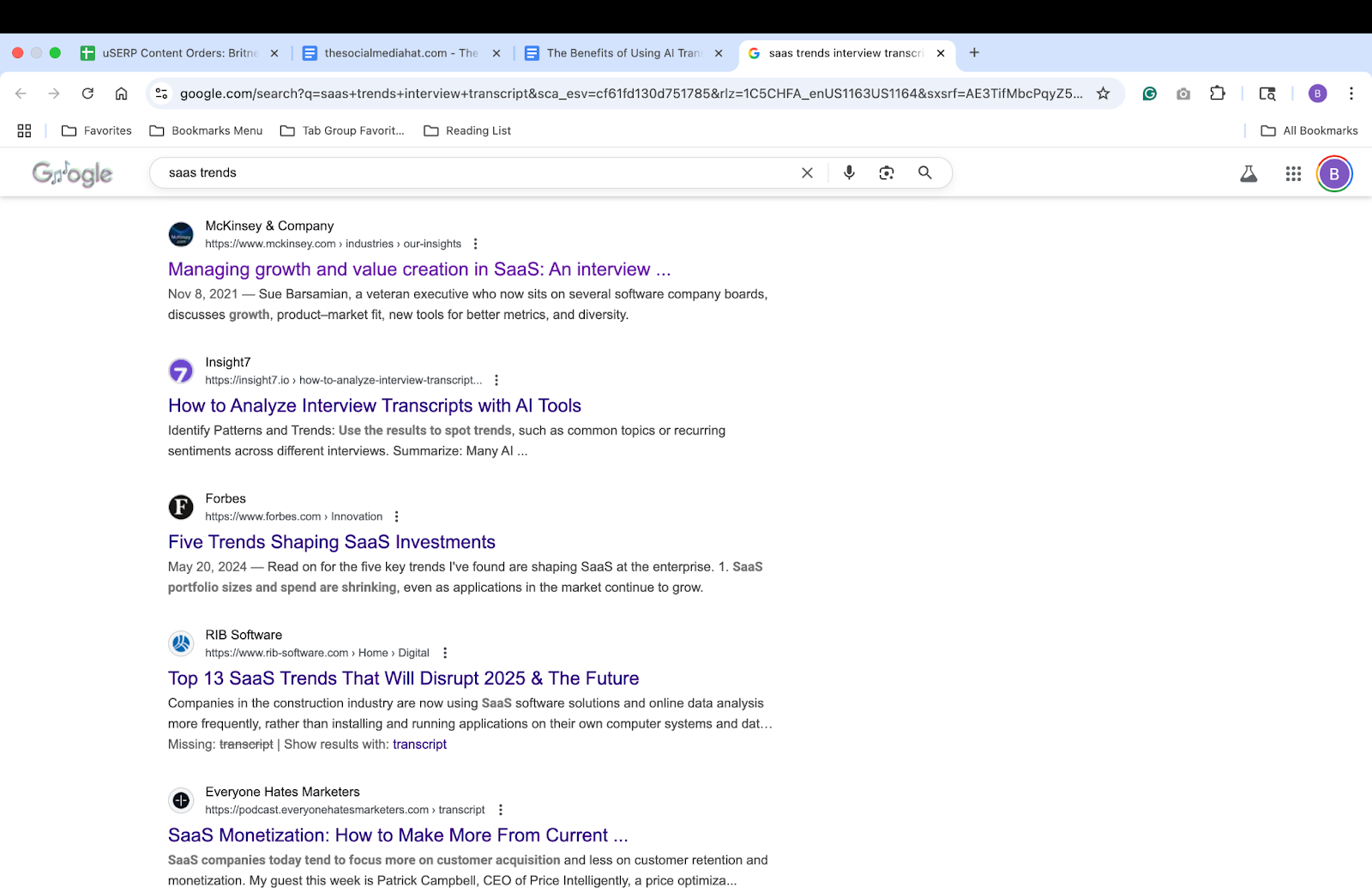1372x893 pixels.
Task: Reload the current page
Action: (x=87, y=94)
